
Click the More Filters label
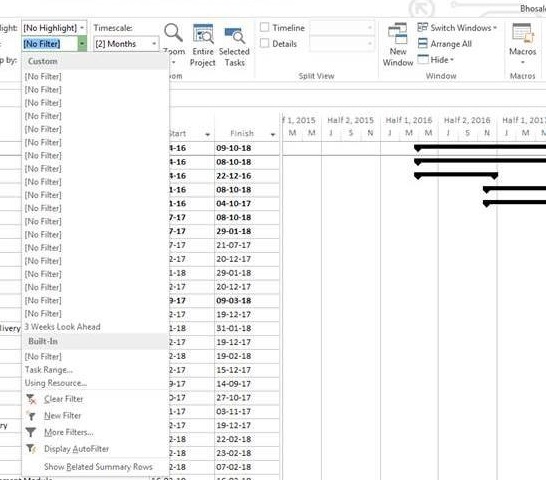coord(69,432)
